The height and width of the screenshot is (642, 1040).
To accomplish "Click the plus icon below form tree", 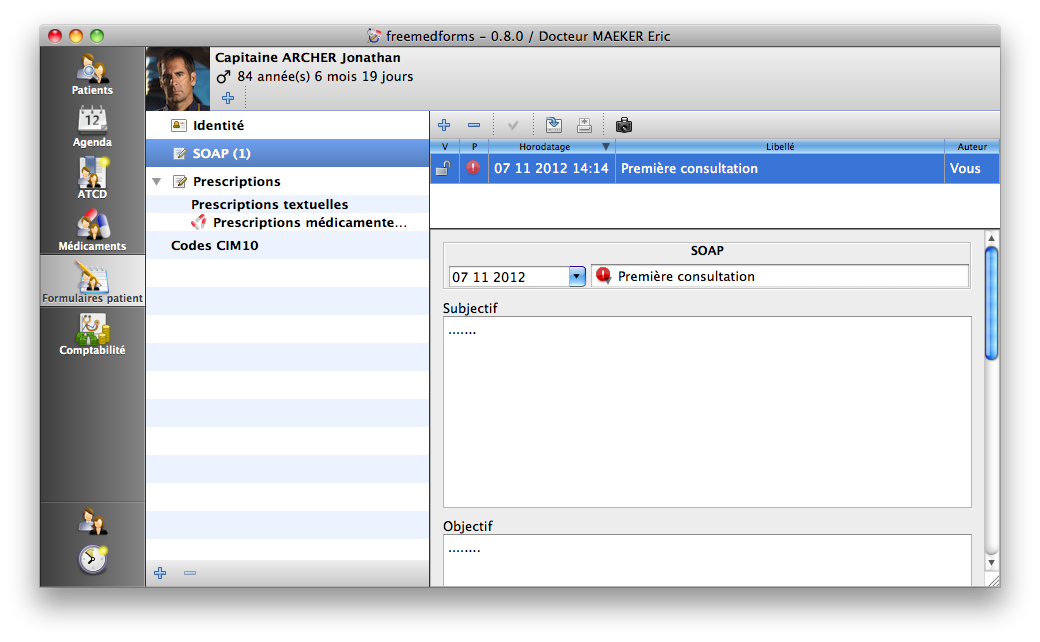I will [x=161, y=573].
